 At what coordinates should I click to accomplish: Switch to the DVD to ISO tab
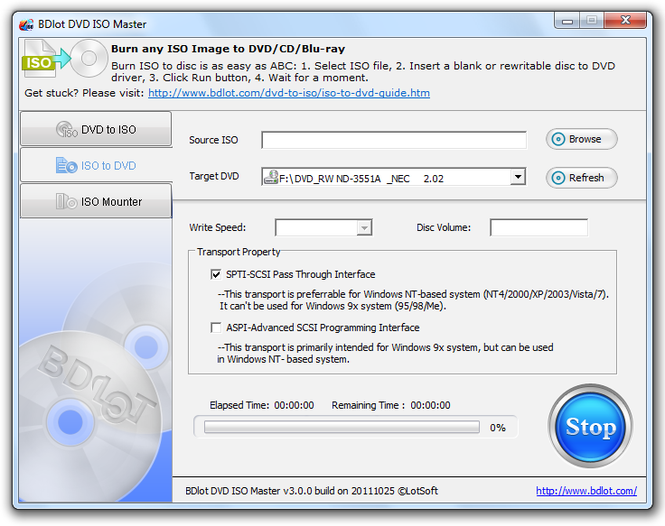pyautogui.click(x=96, y=129)
